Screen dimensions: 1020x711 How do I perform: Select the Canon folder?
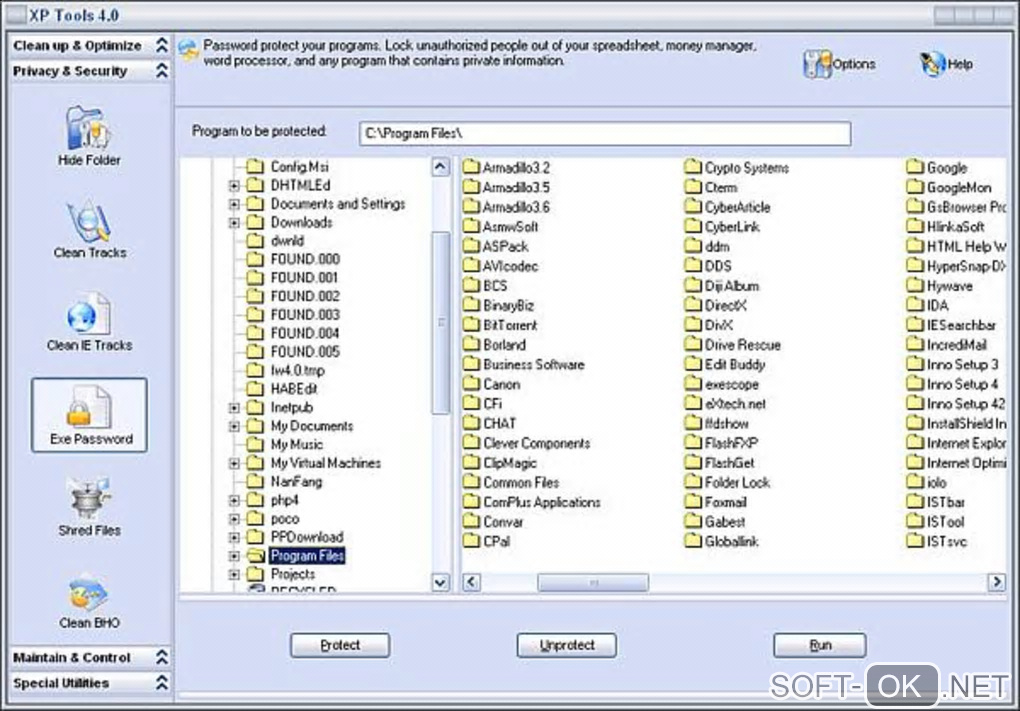click(492, 384)
